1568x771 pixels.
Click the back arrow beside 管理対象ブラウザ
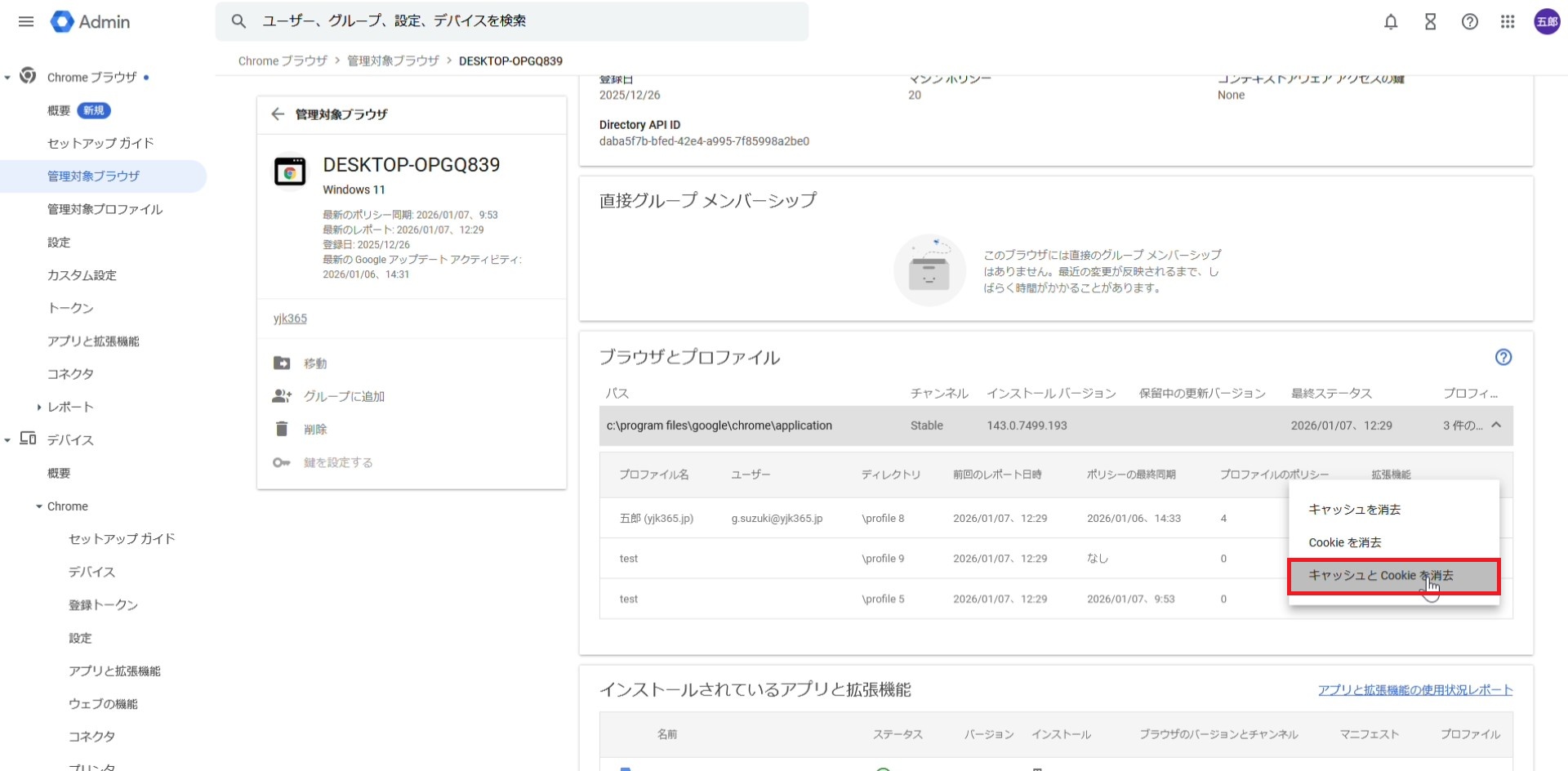(278, 114)
